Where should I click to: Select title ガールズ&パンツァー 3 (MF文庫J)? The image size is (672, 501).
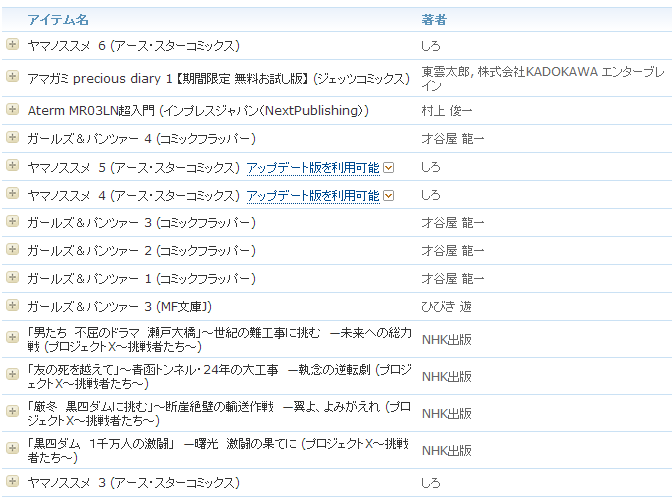coord(120,307)
